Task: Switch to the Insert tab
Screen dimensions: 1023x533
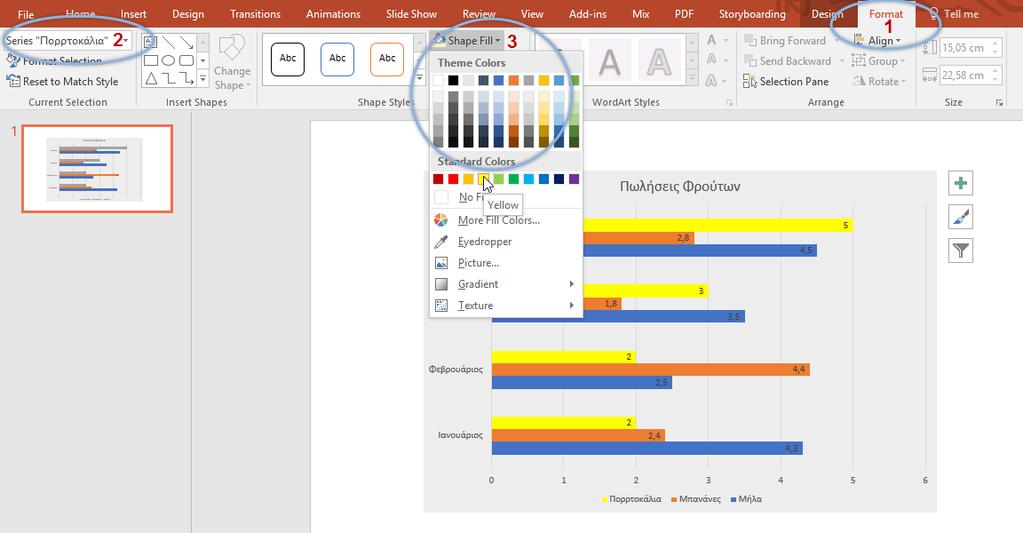Action: tap(133, 14)
